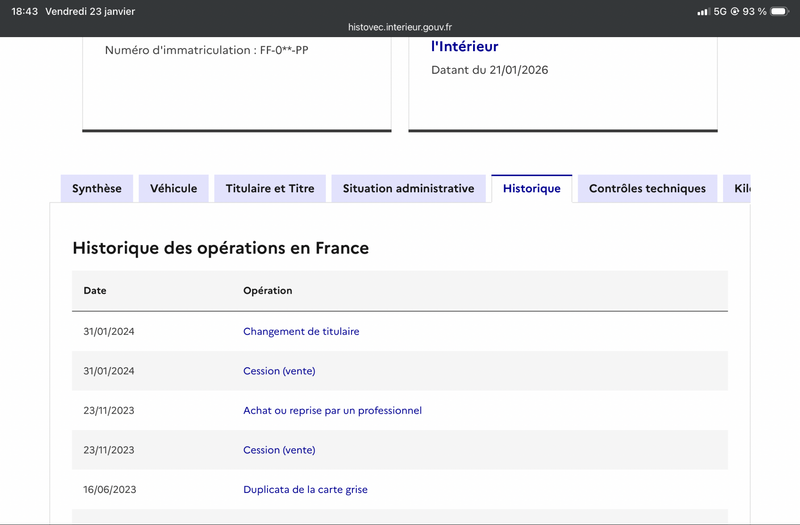Go to the Contrôles techniques tab
The image size is (800, 525).
[647, 188]
